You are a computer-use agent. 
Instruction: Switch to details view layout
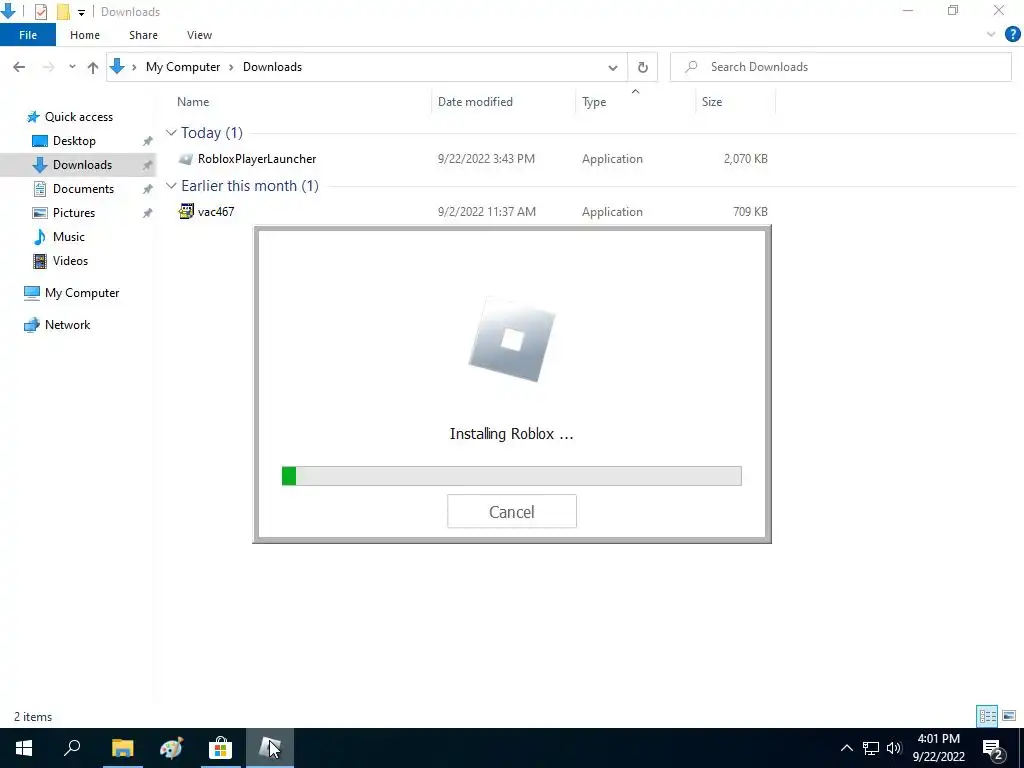coord(987,716)
